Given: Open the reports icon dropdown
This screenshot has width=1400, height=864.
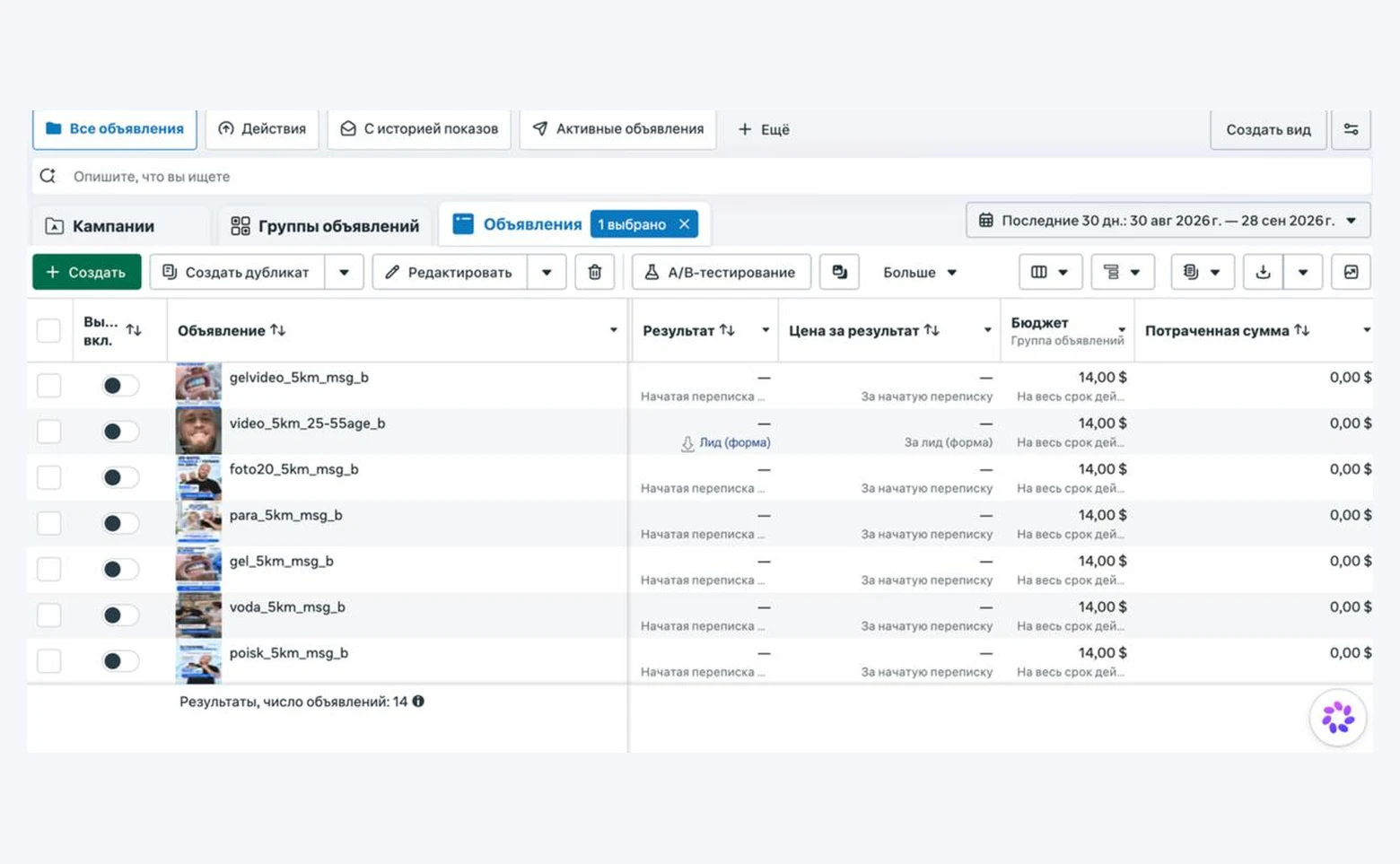Looking at the screenshot, I should (x=1202, y=272).
